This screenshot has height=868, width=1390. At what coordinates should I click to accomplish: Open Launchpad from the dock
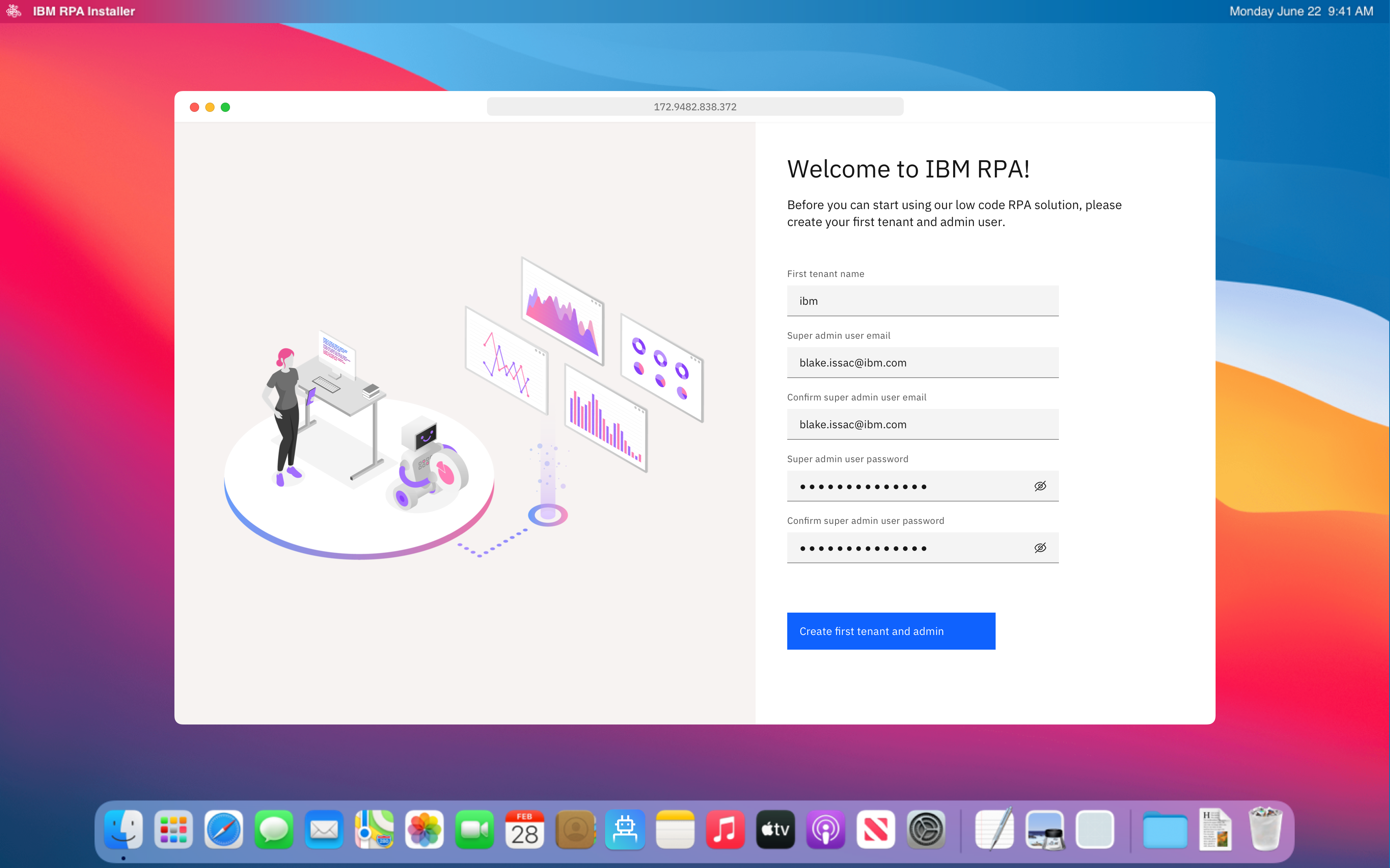click(173, 829)
